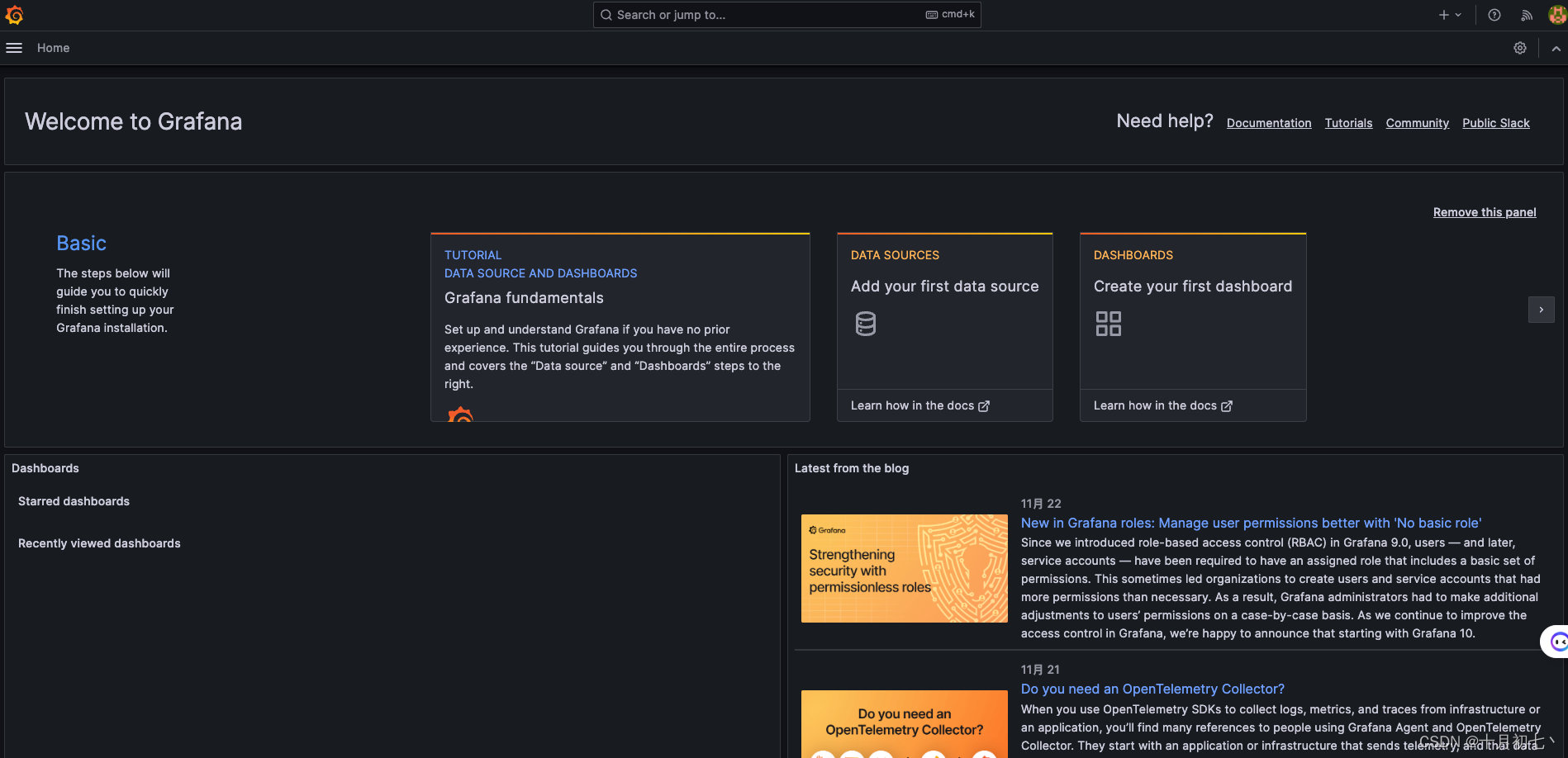Viewport: 1568px width, 758px height.
Task: Click the OpenTelemetry Collector blog thumbnail
Action: tap(905, 724)
